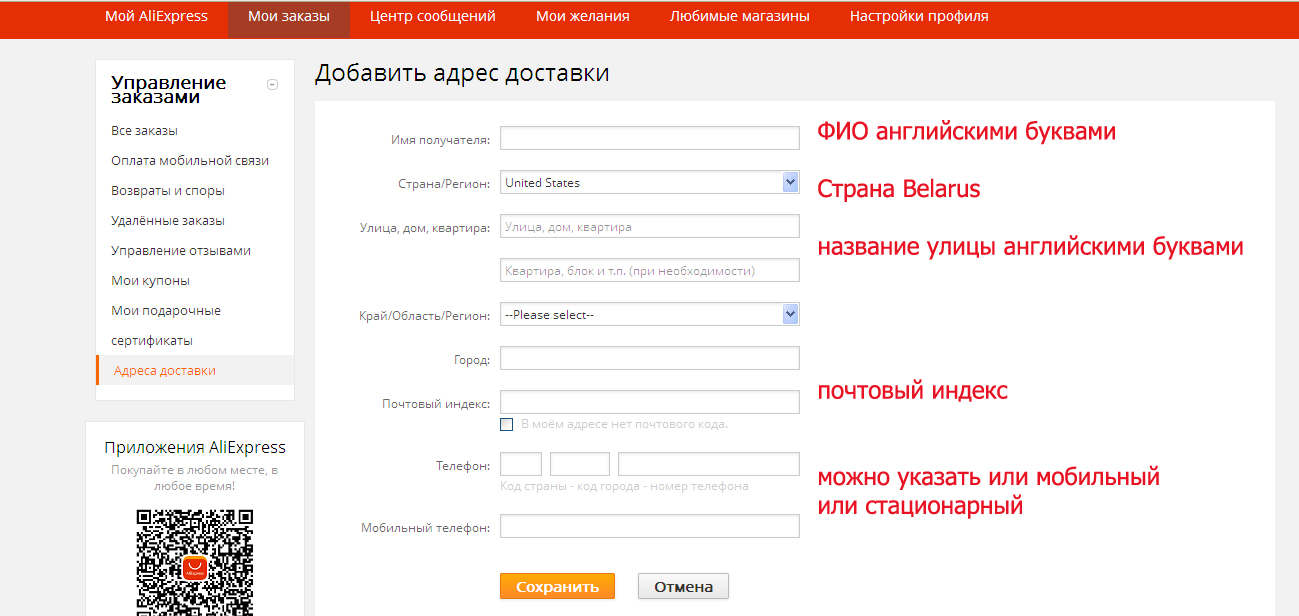Collapse the Управление заказами section icon

point(272,85)
